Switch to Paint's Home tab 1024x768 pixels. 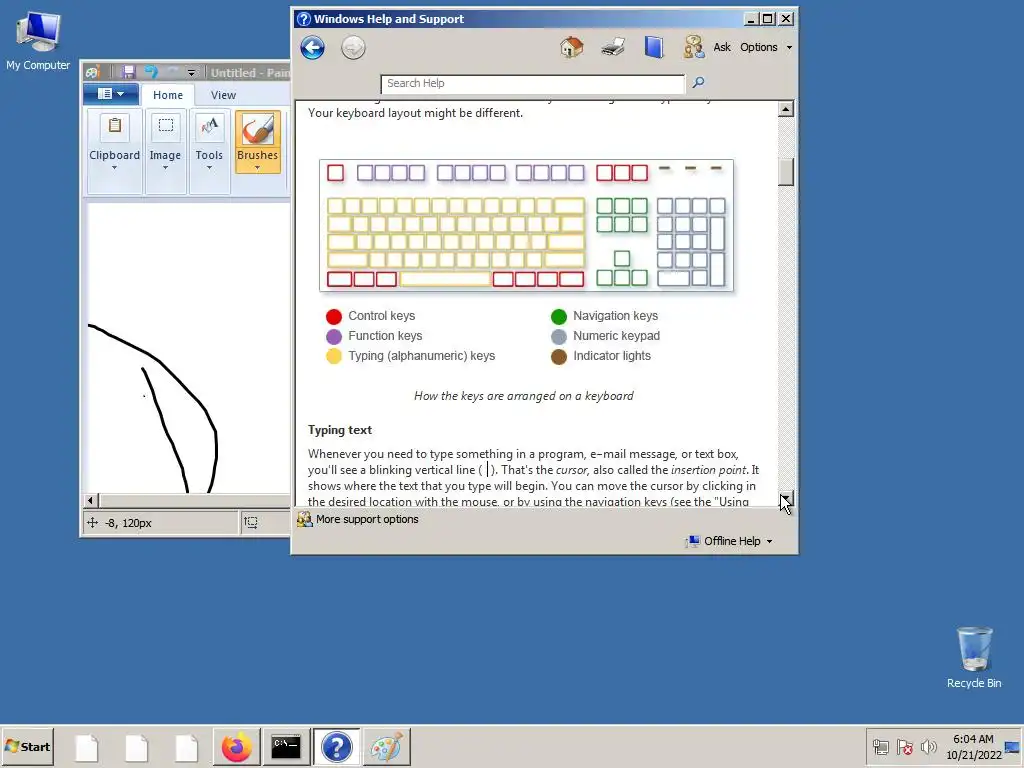point(168,95)
